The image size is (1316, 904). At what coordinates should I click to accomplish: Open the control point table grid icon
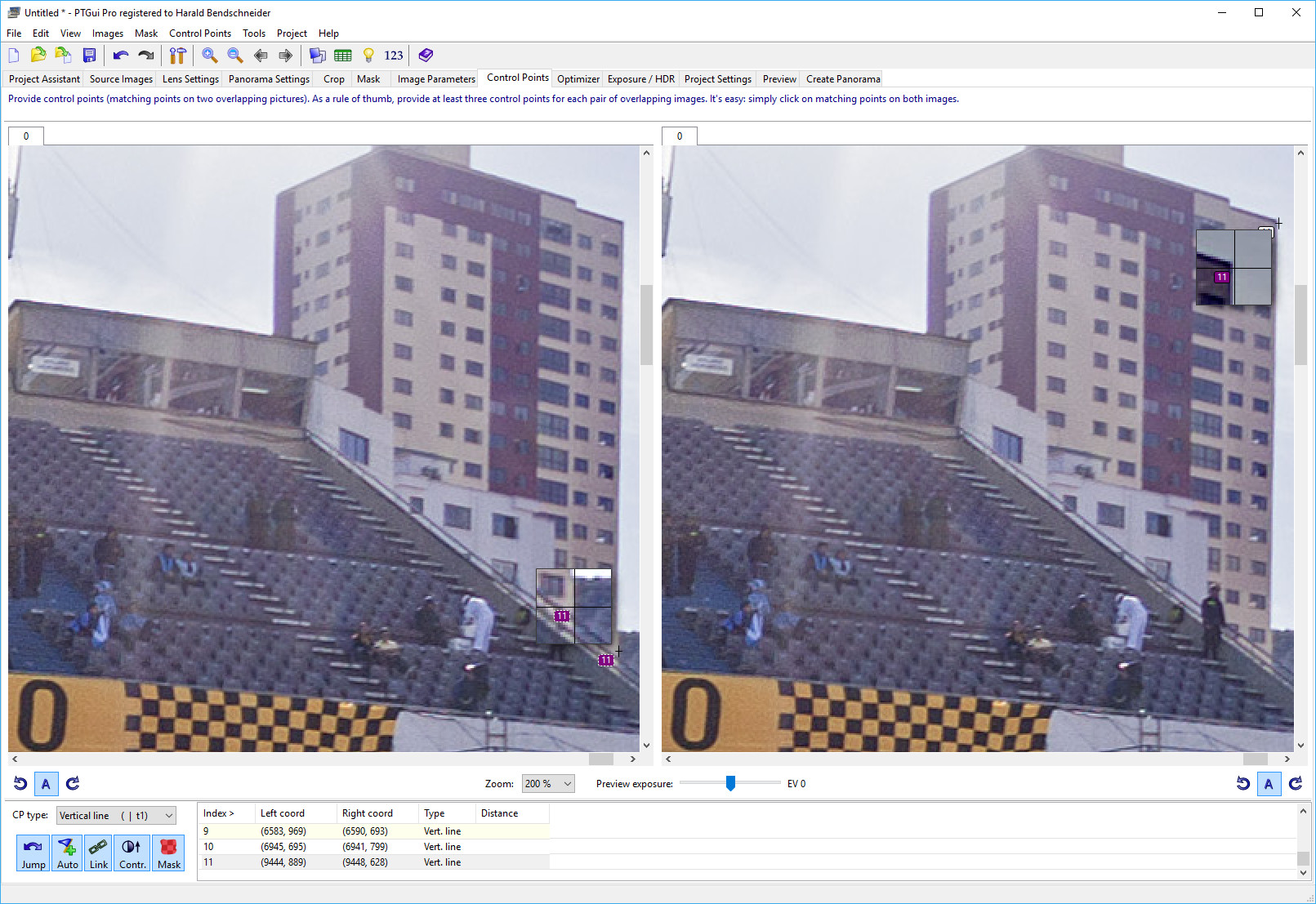[x=343, y=56]
